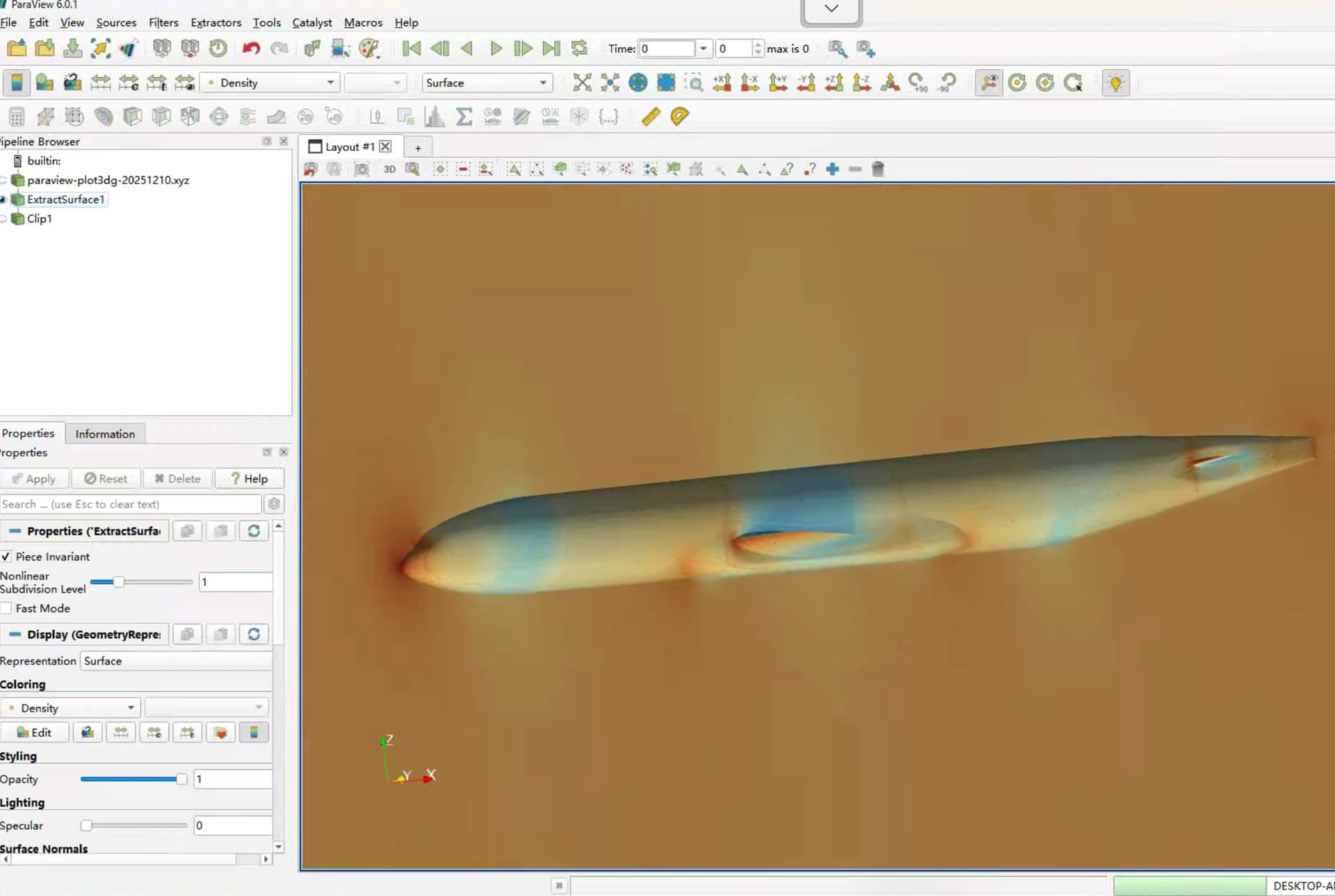Click the Help button in Properties
Screen dimensions: 1335x896
(x=250, y=478)
